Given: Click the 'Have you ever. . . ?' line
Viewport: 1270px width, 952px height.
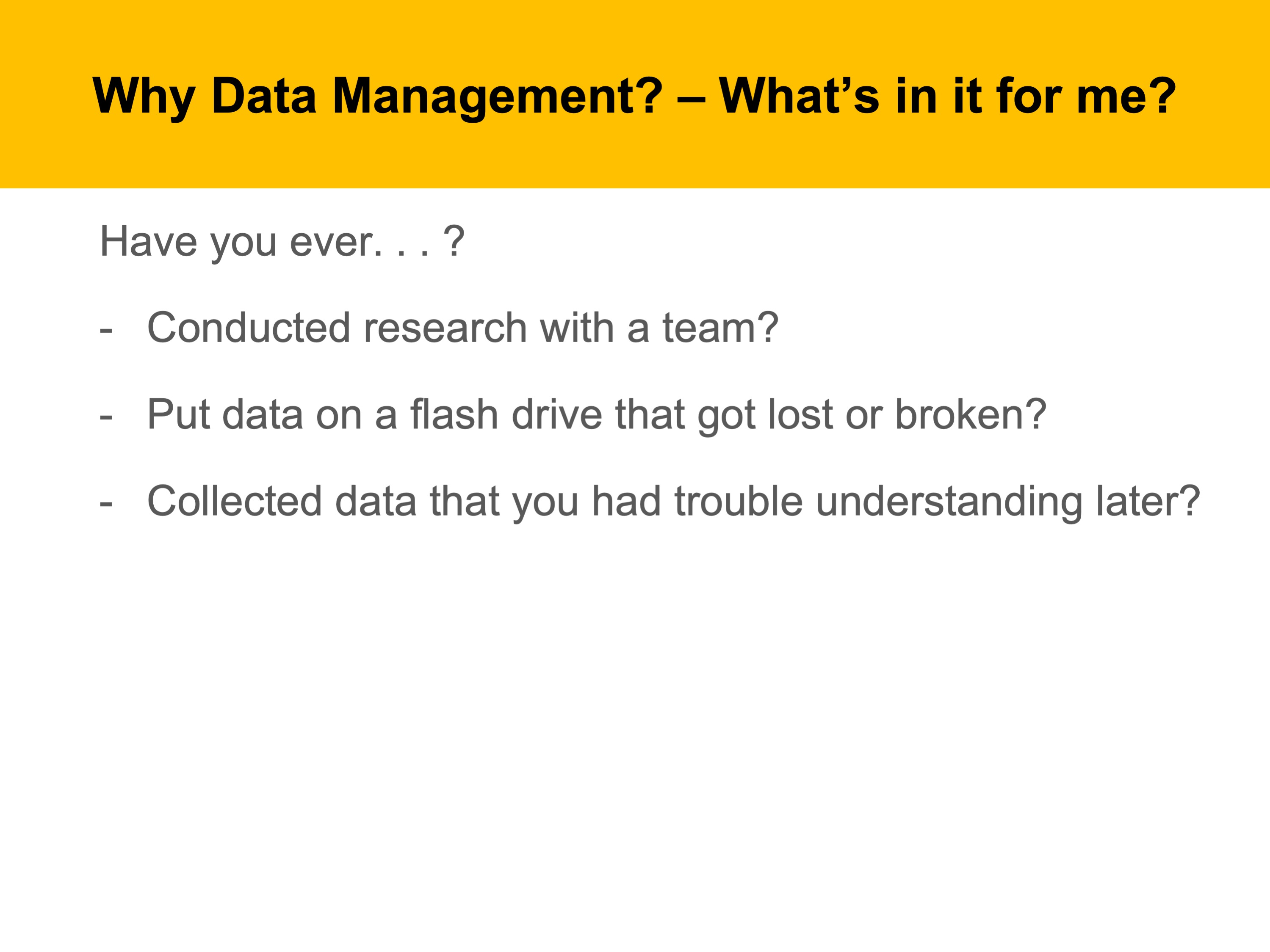Looking at the screenshot, I should coord(282,242).
